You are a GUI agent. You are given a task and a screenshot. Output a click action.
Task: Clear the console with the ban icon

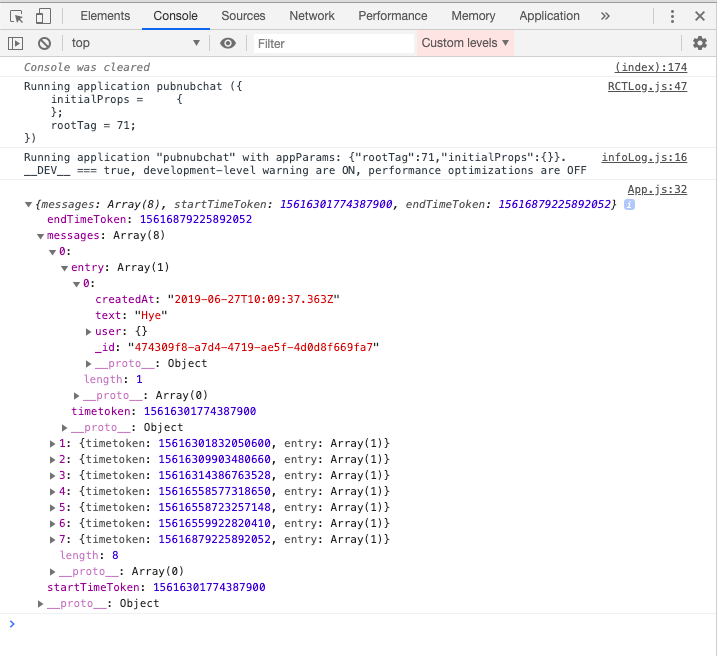click(x=44, y=43)
